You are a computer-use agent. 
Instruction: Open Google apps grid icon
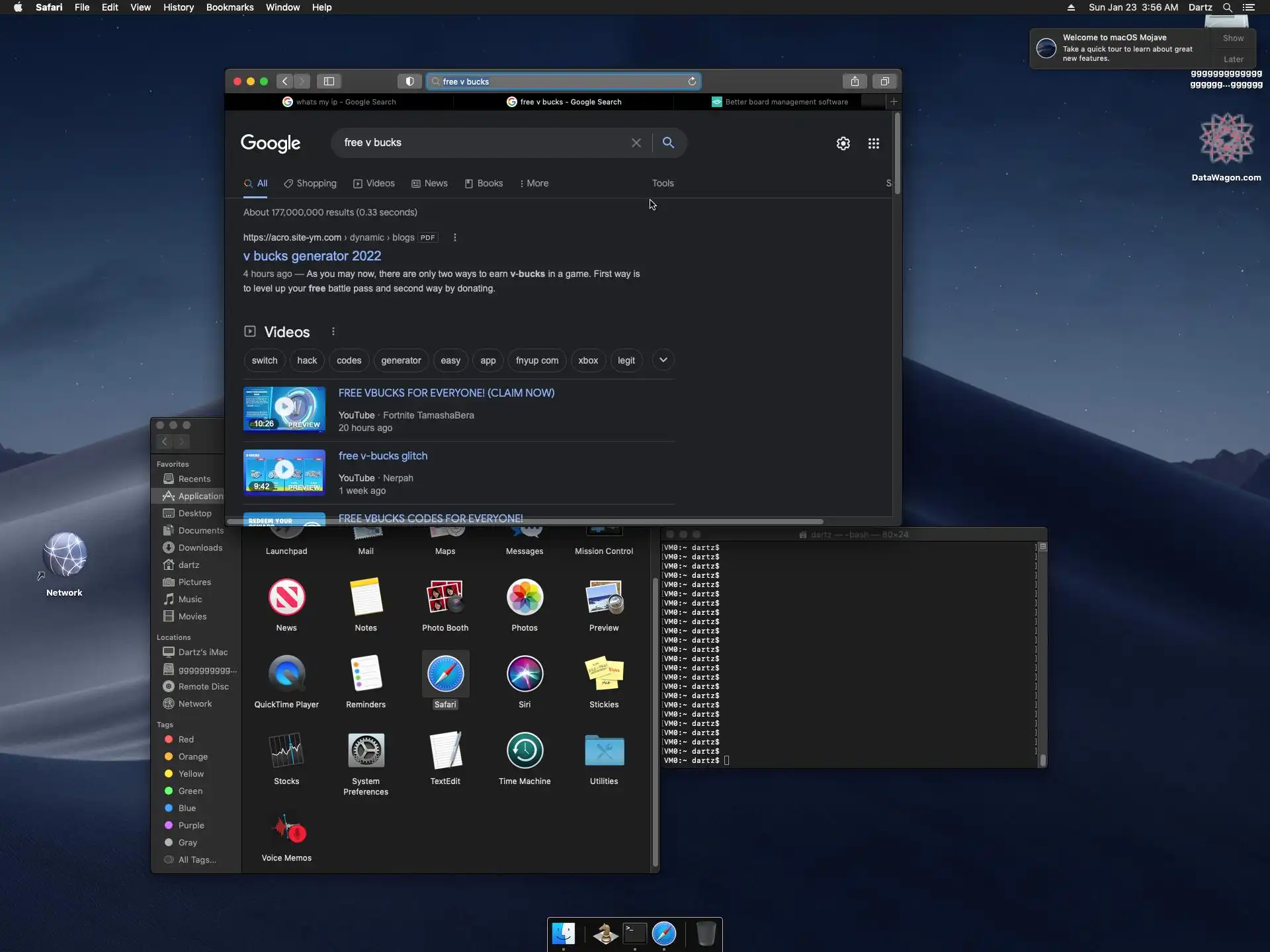coord(873,143)
